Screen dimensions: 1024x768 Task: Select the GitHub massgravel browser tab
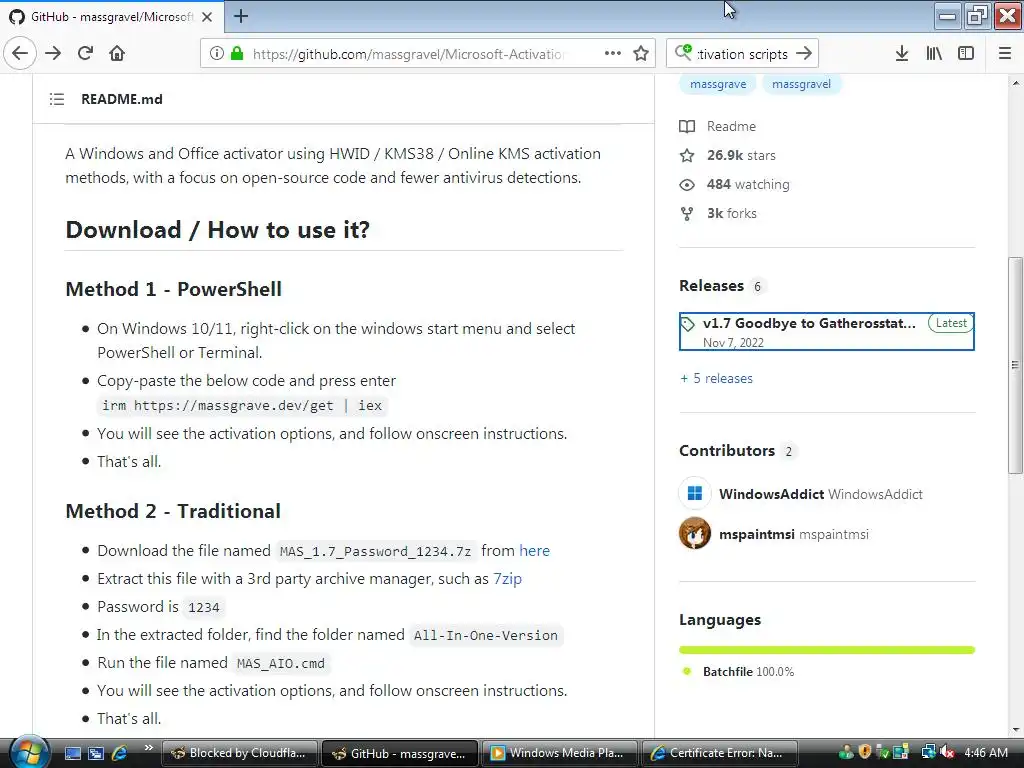pos(112,17)
